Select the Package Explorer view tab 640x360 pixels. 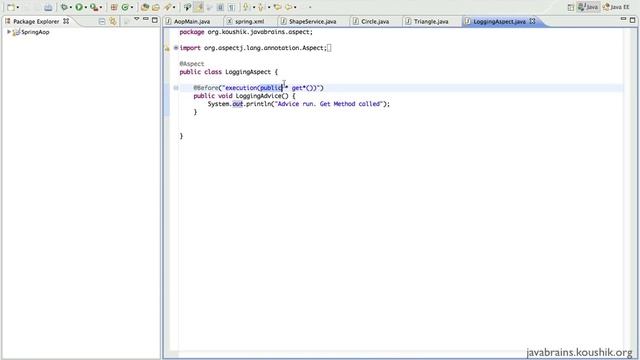click(x=36, y=21)
